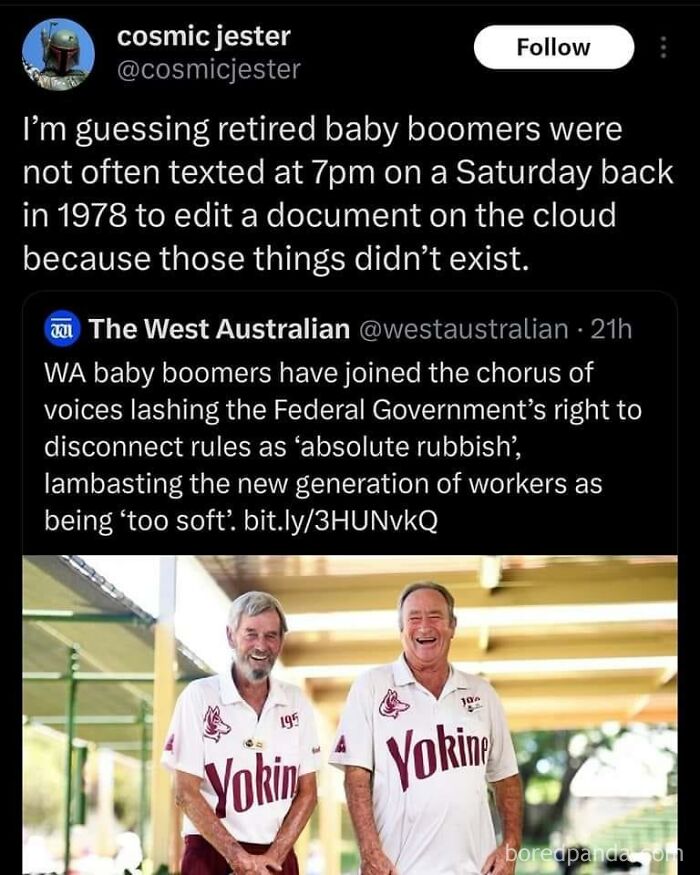Click the Follow button
This screenshot has width=700, height=875.
pyautogui.click(x=554, y=46)
